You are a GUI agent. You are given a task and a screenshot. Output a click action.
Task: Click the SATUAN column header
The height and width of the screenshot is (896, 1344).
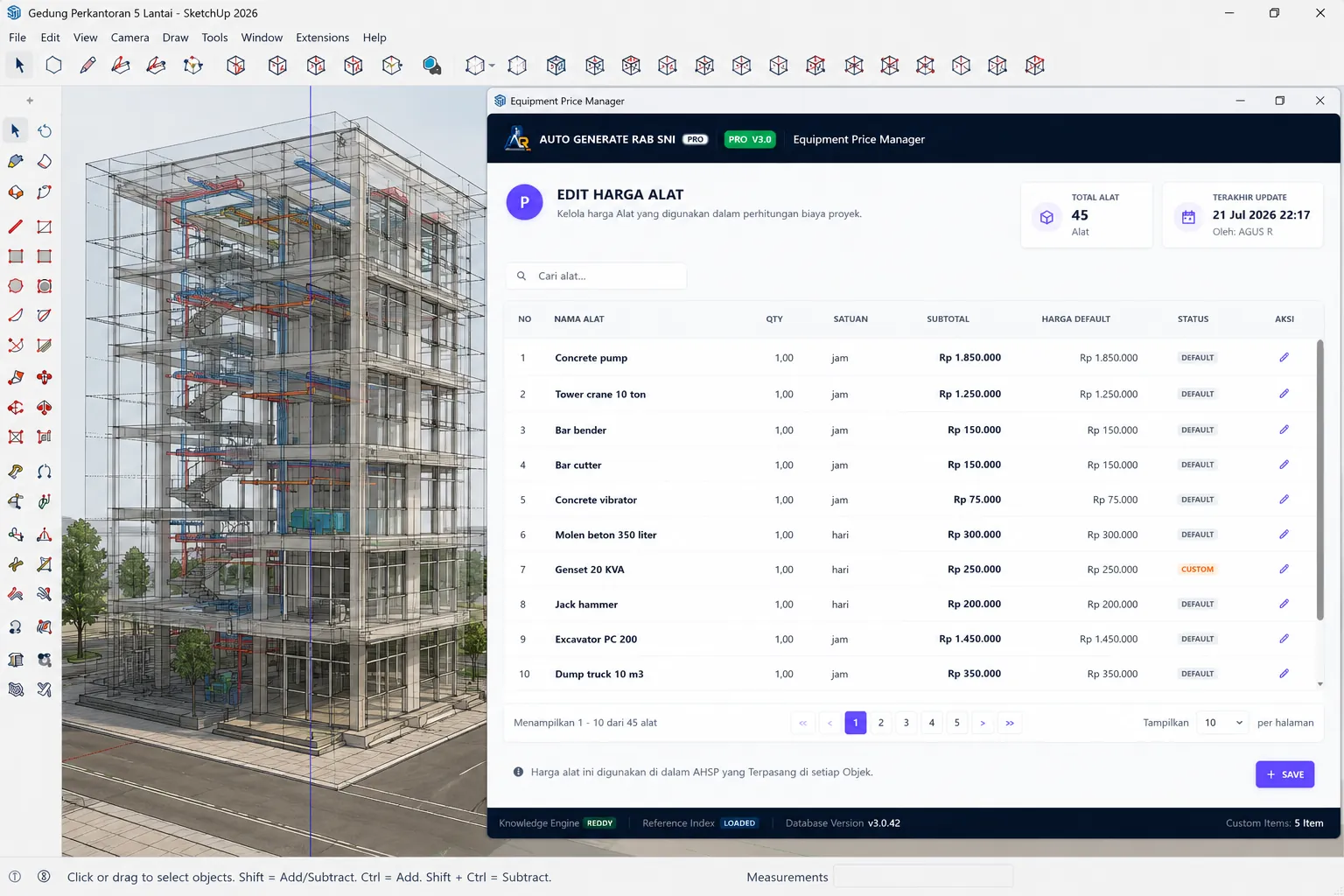pyautogui.click(x=850, y=319)
